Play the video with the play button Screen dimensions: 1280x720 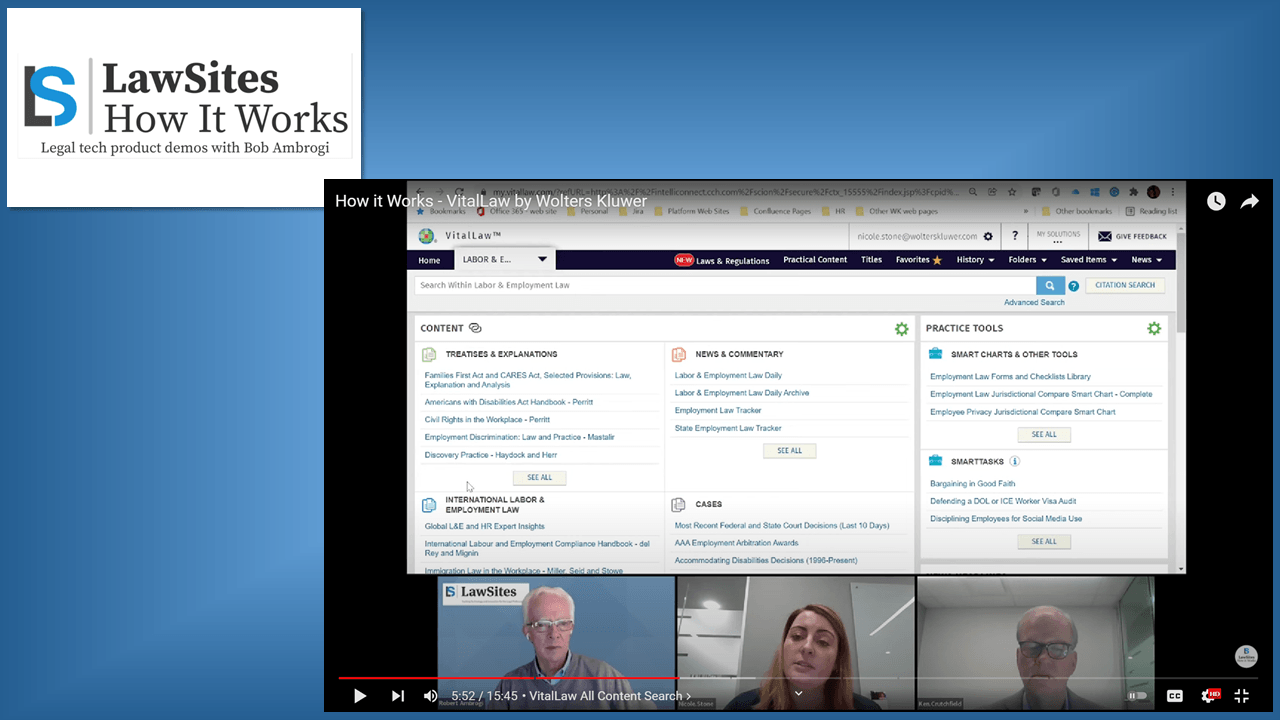(360, 696)
